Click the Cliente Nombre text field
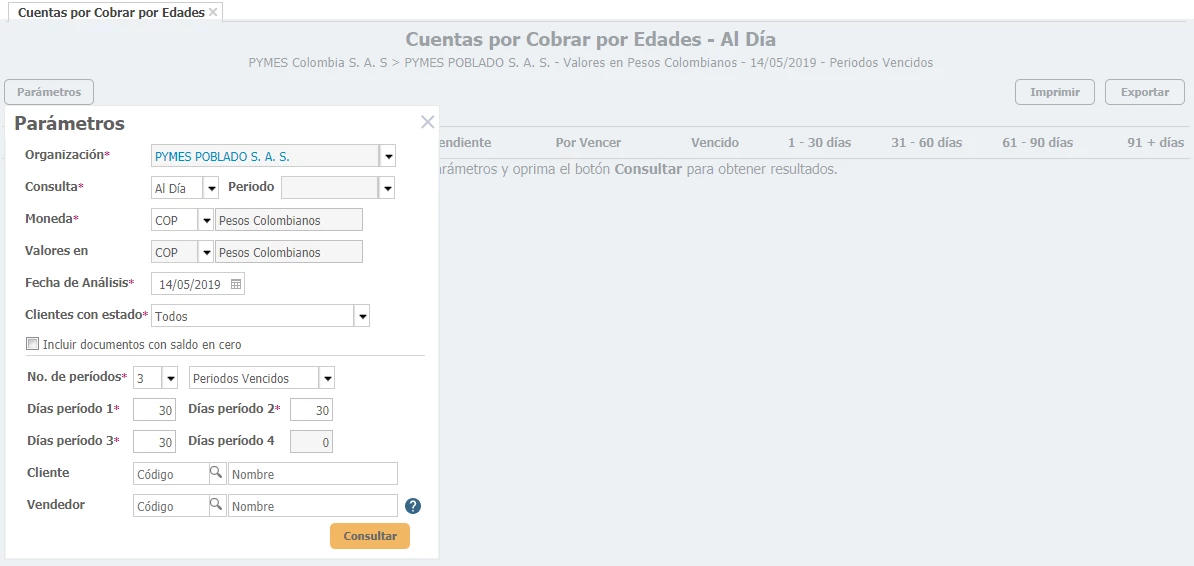The width and height of the screenshot is (1194, 566). click(312, 474)
